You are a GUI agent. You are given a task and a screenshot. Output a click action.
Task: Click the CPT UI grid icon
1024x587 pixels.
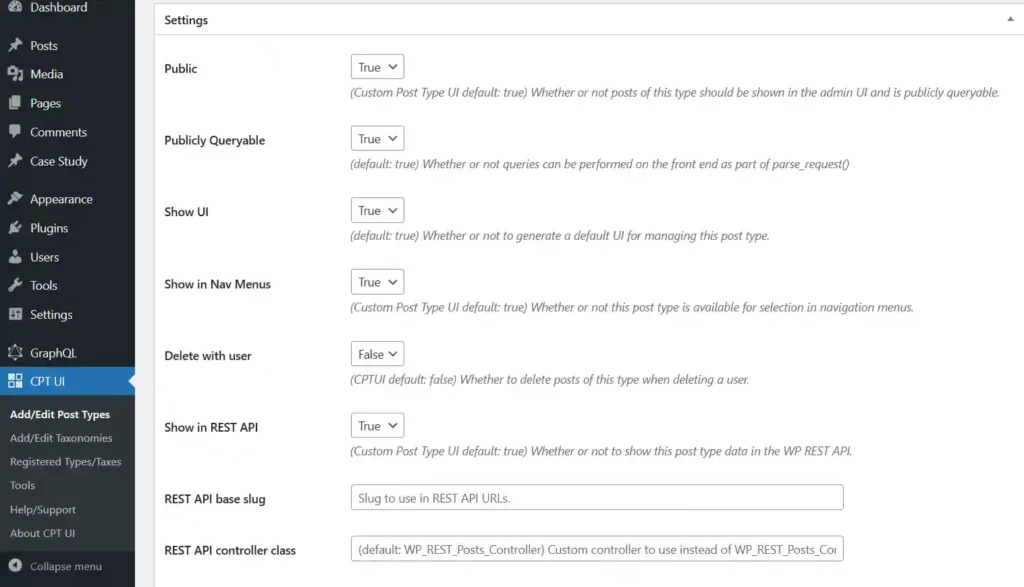click(x=15, y=381)
